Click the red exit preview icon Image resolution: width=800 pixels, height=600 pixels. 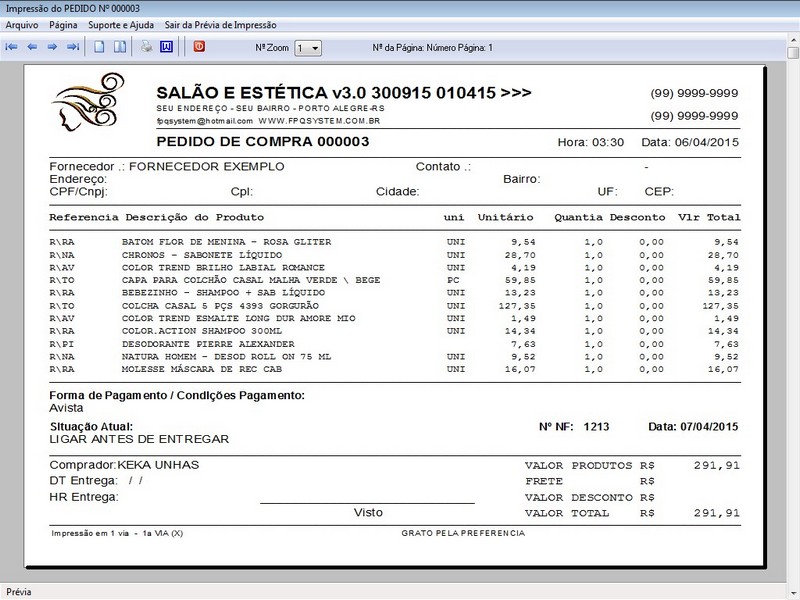(x=199, y=47)
